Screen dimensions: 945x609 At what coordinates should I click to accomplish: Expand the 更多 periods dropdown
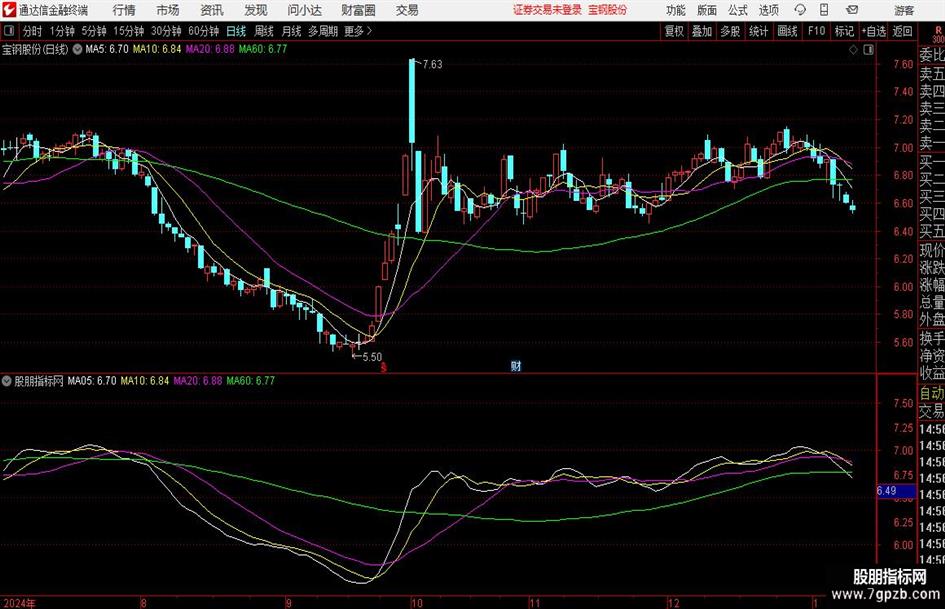pyautogui.click(x=357, y=31)
